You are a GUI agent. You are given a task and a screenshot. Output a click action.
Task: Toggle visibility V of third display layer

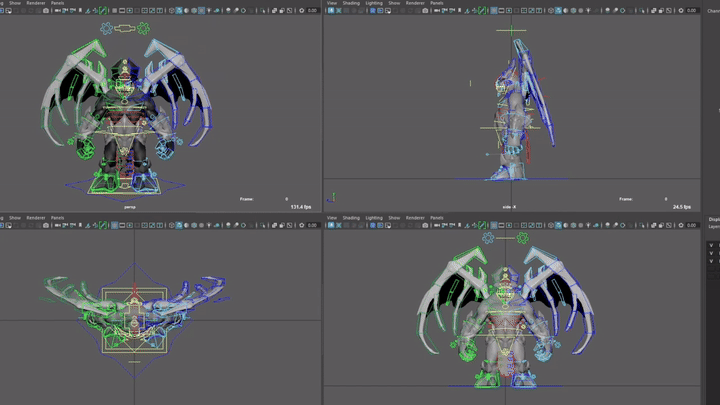pos(711,261)
